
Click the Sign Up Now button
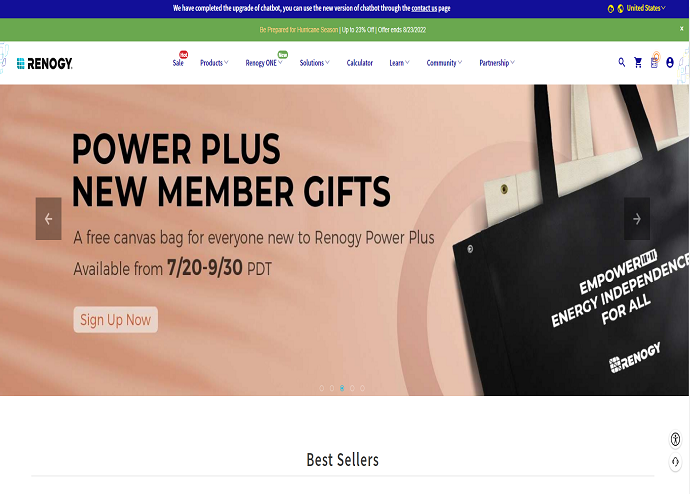(115, 319)
